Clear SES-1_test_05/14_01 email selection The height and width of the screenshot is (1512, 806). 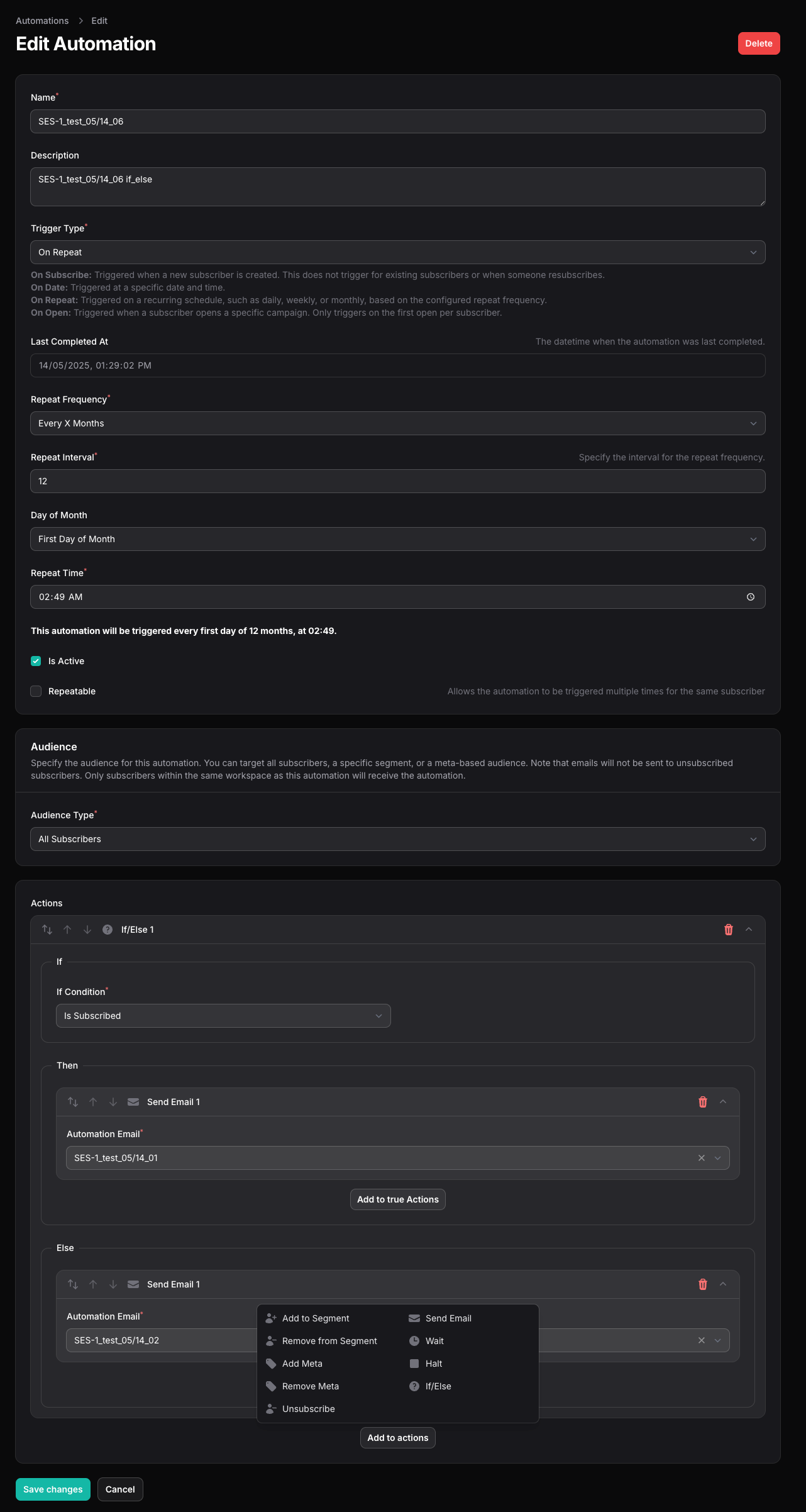tap(702, 1158)
